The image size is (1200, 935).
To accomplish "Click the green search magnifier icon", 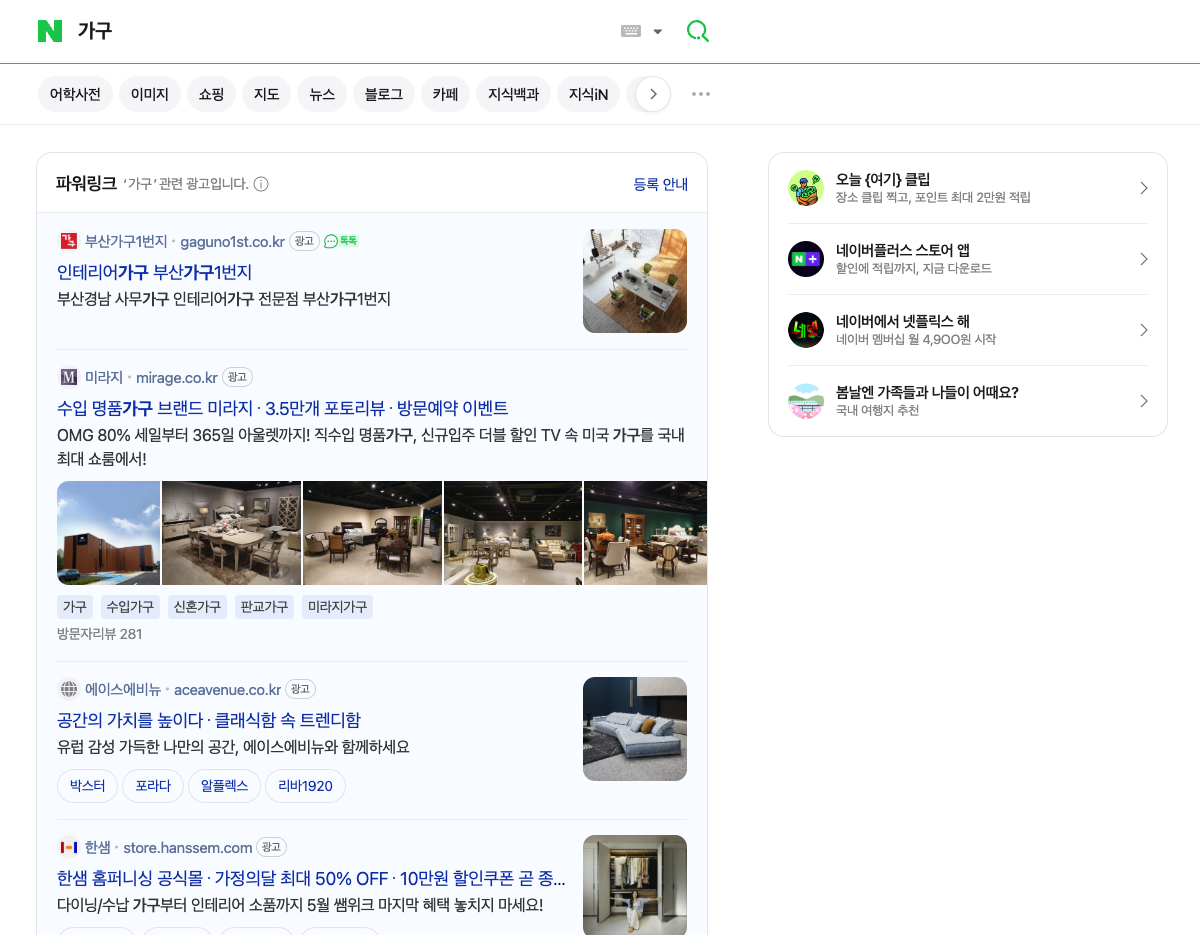I will [697, 31].
